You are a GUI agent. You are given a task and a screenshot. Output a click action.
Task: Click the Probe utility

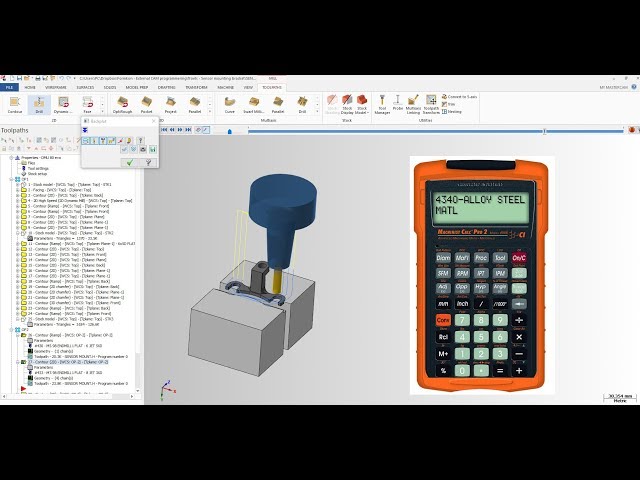pos(398,103)
